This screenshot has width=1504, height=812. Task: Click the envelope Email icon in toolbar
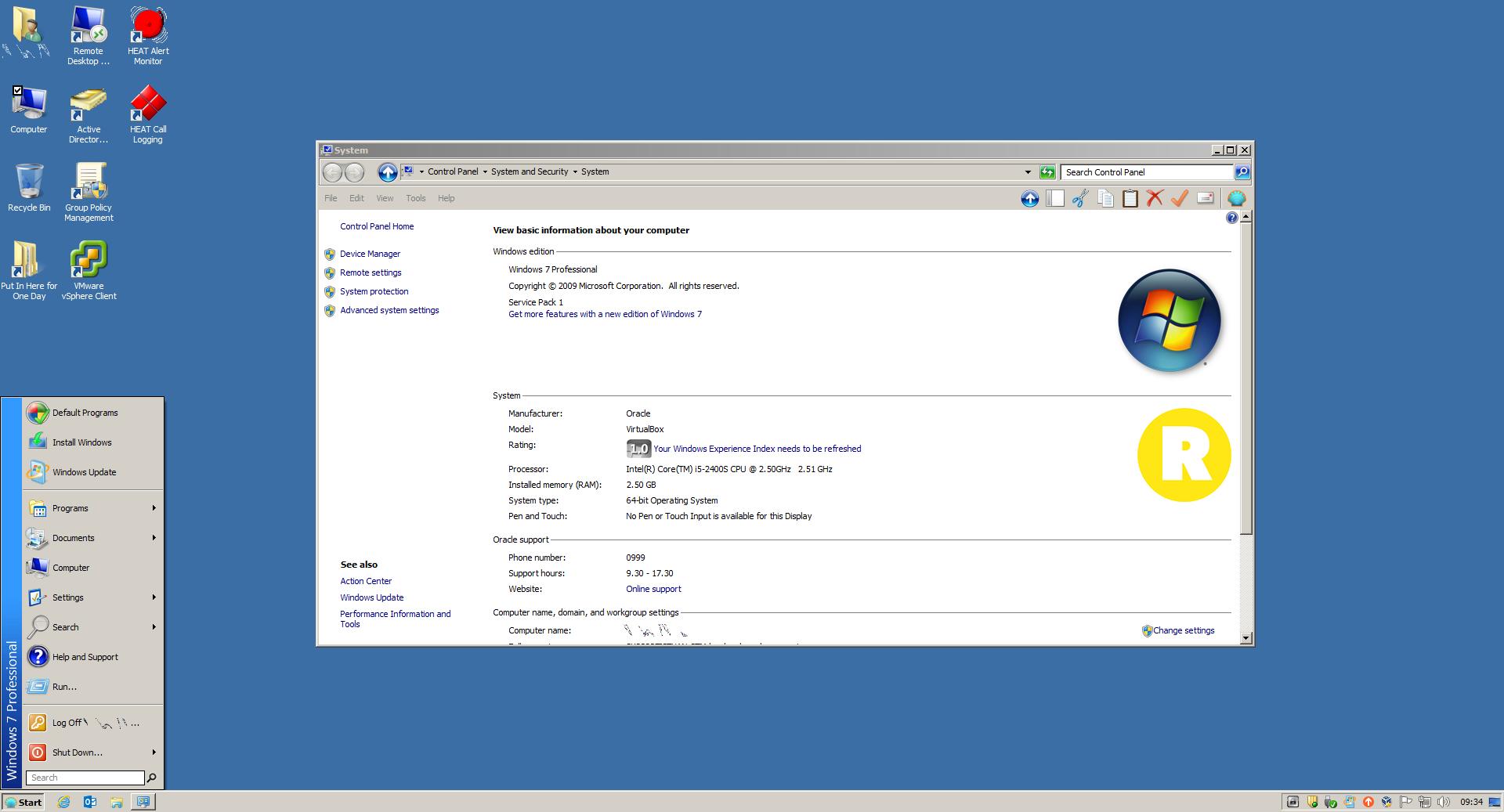[1205, 198]
